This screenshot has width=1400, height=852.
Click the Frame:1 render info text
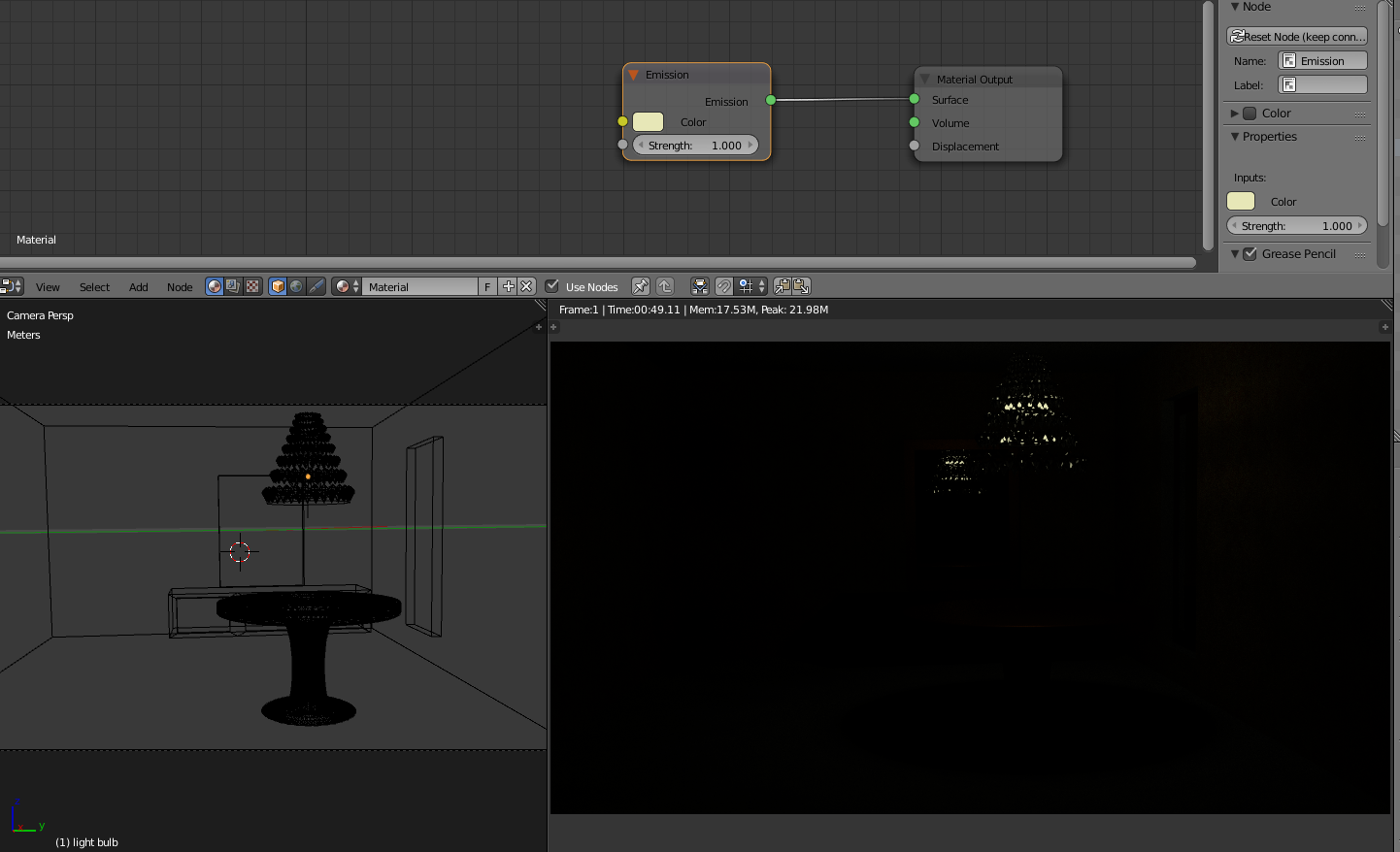pyautogui.click(x=693, y=310)
